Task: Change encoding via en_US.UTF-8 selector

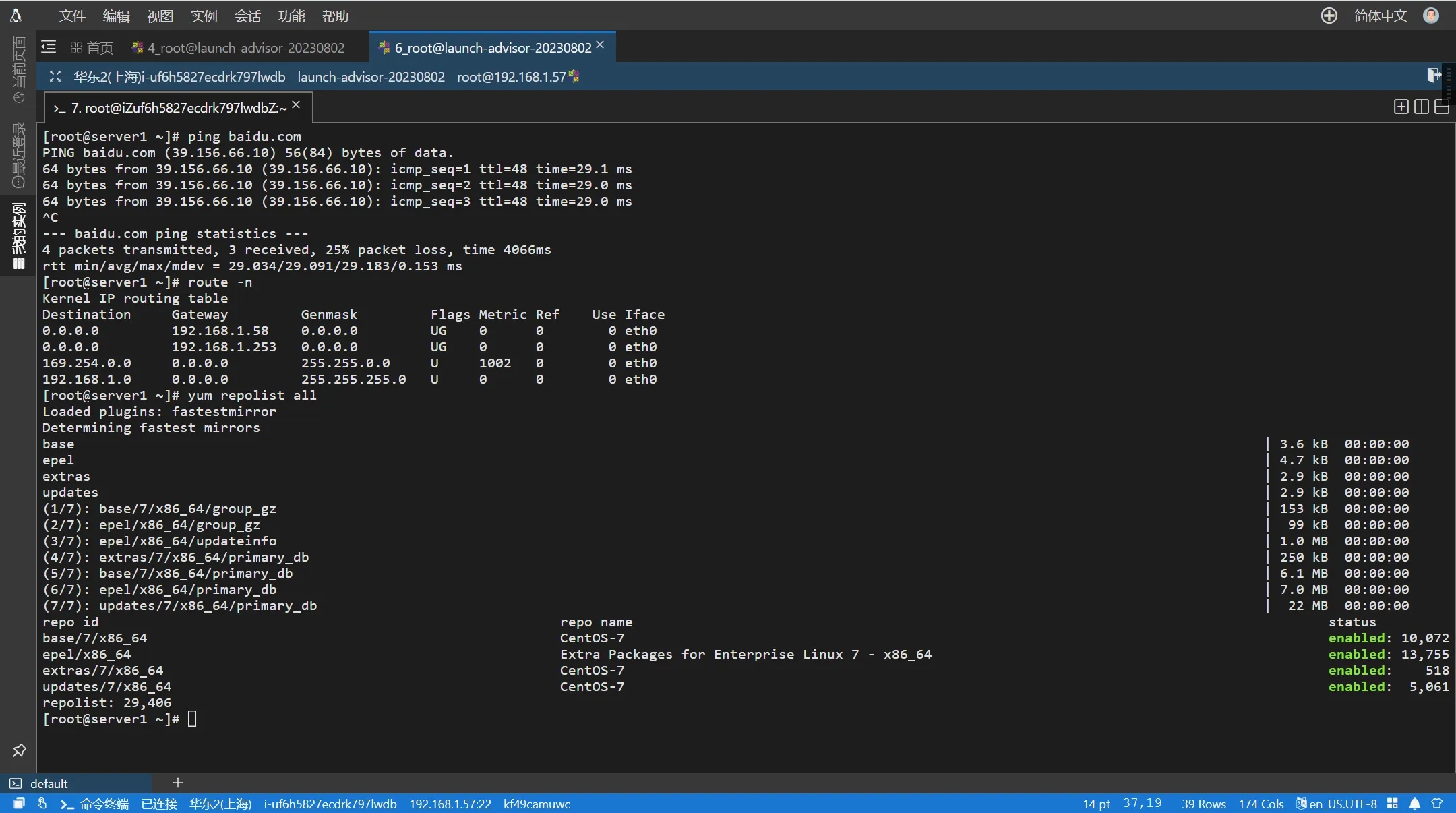Action: pyautogui.click(x=1337, y=804)
